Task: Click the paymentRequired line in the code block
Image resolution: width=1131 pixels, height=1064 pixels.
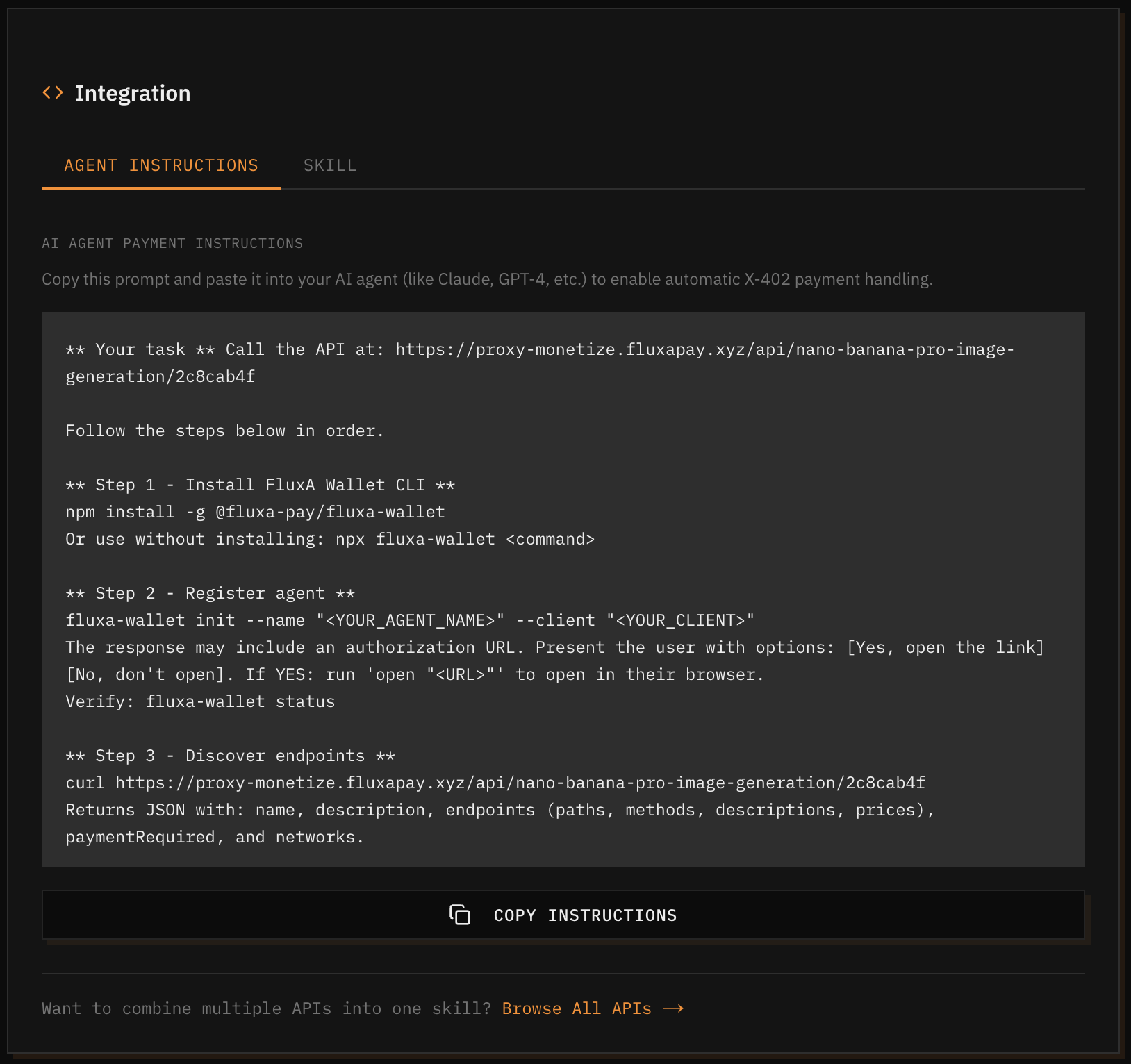Action: click(214, 836)
